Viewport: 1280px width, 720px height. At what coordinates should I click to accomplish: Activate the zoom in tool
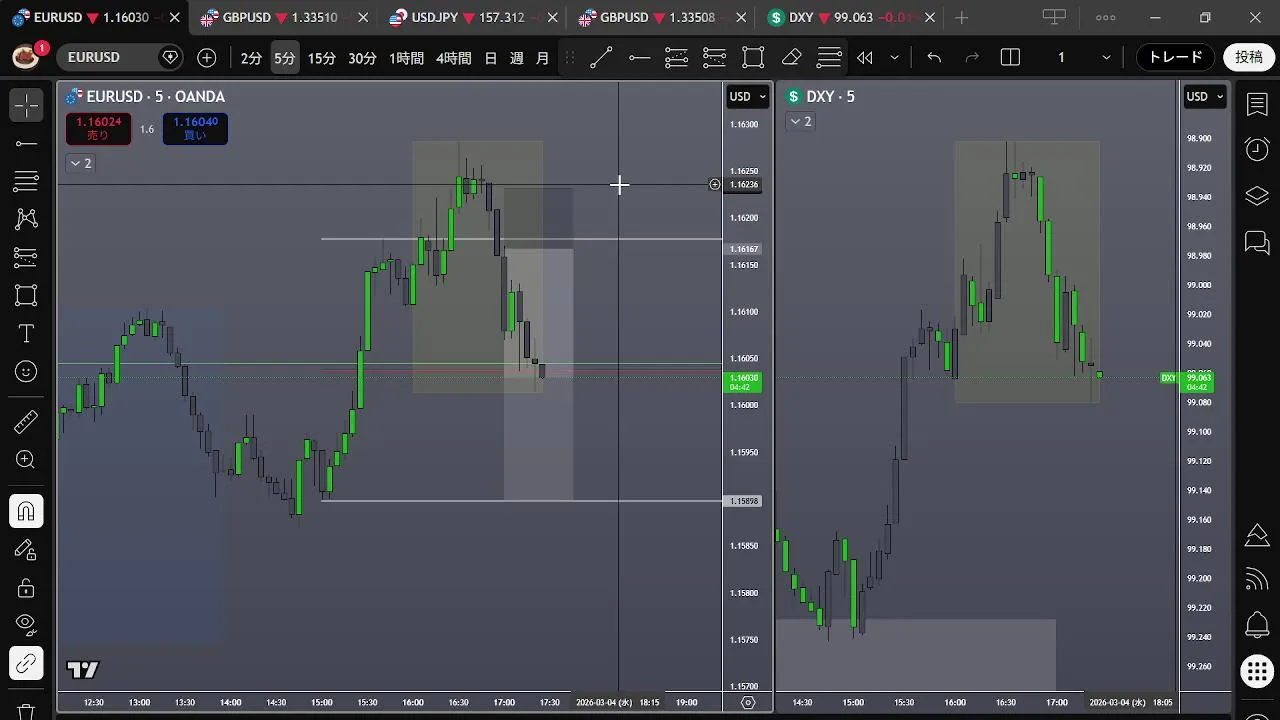(x=26, y=460)
